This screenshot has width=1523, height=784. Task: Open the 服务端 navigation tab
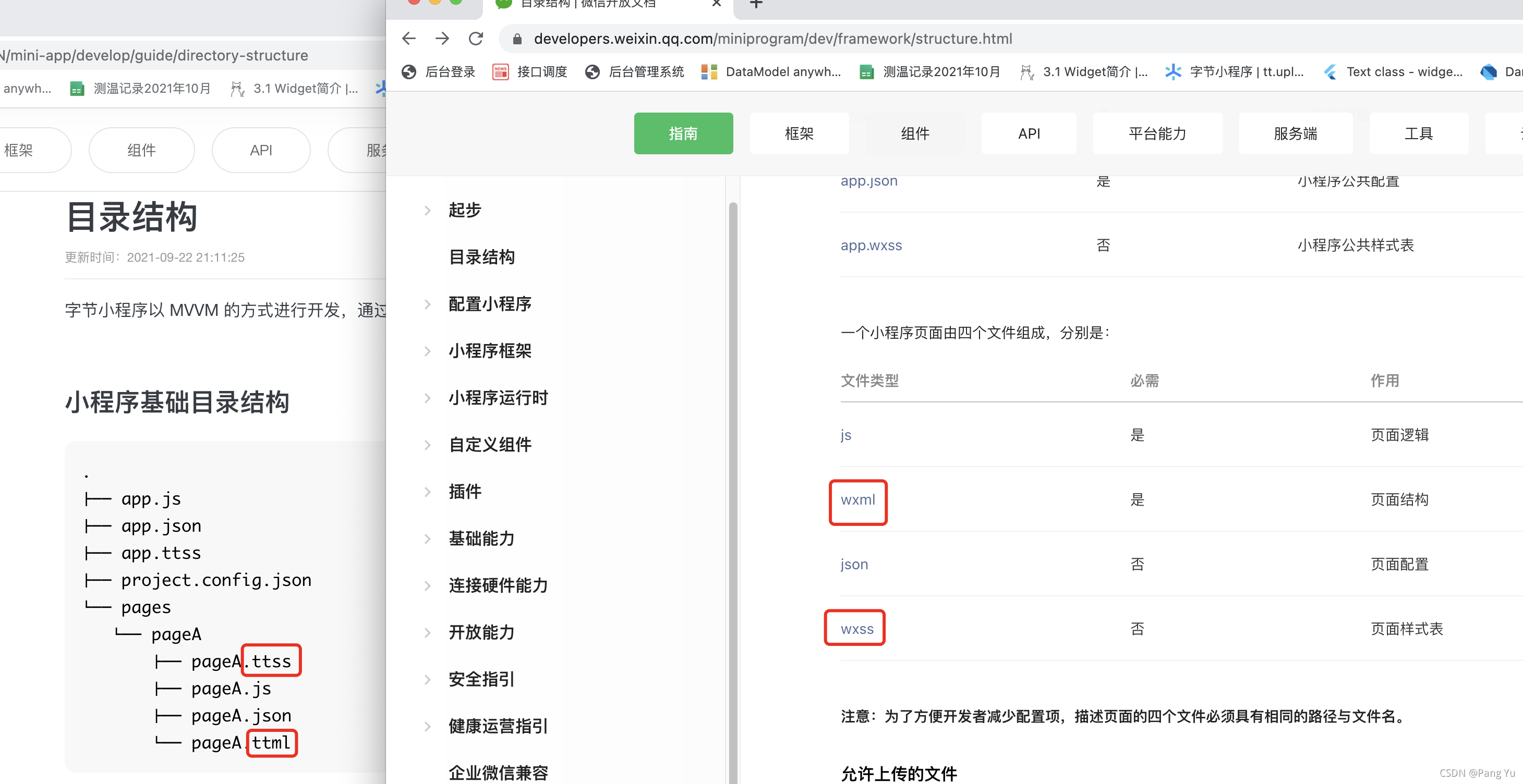click(1296, 133)
